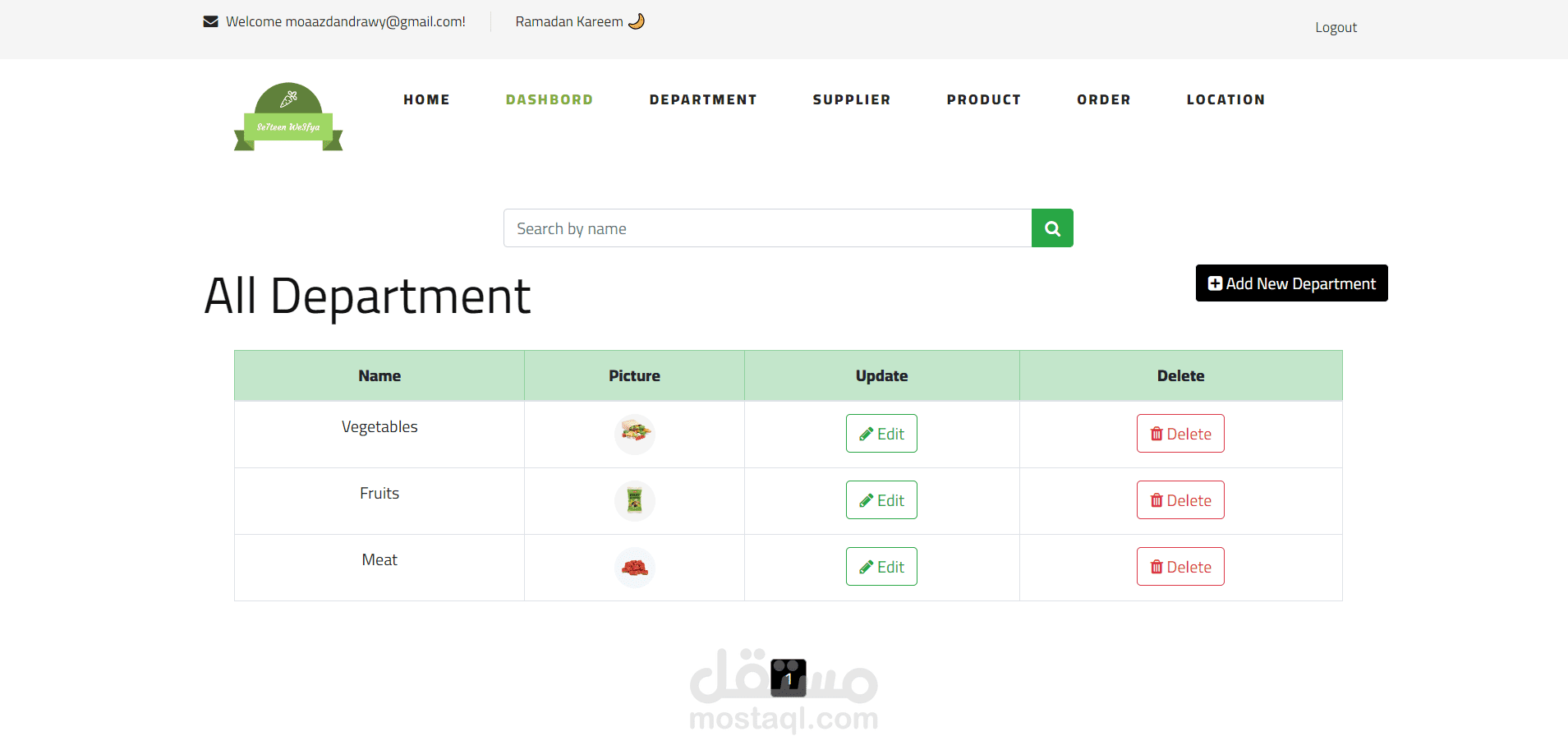Click the Update column header
The image size is (1568, 750).
[x=882, y=376]
